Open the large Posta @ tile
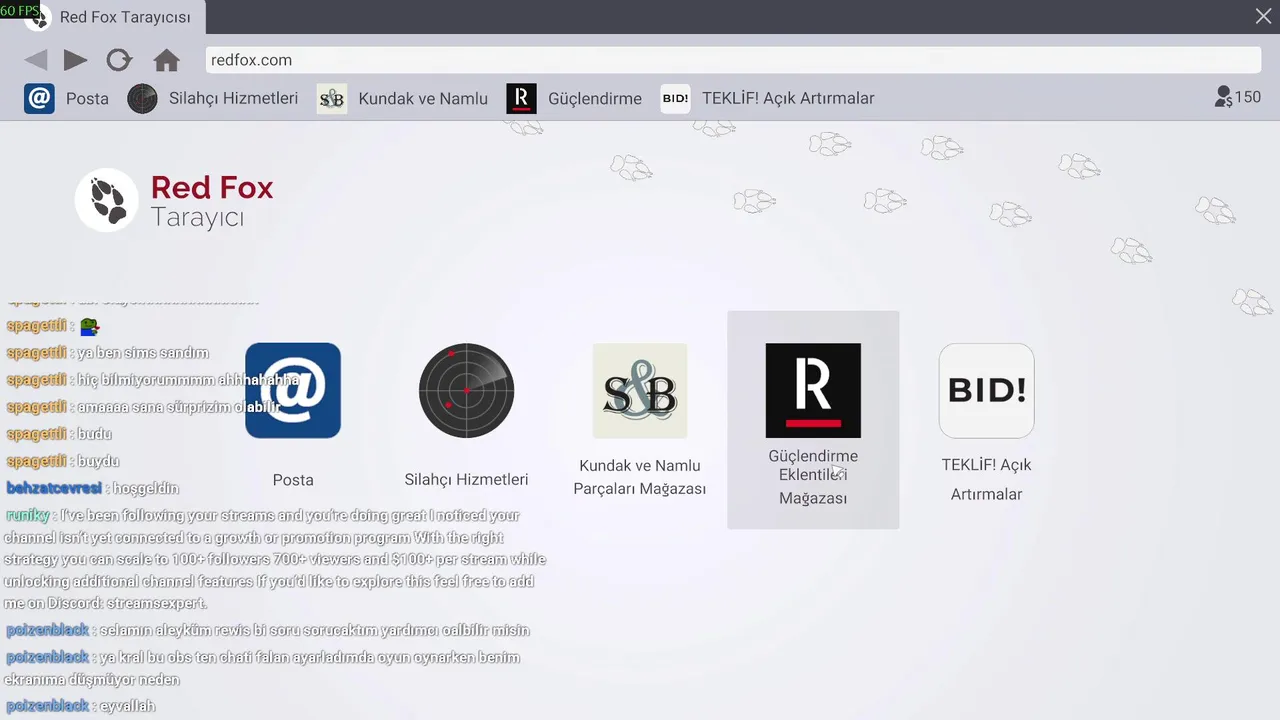This screenshot has width=1280, height=720. pyautogui.click(x=293, y=390)
